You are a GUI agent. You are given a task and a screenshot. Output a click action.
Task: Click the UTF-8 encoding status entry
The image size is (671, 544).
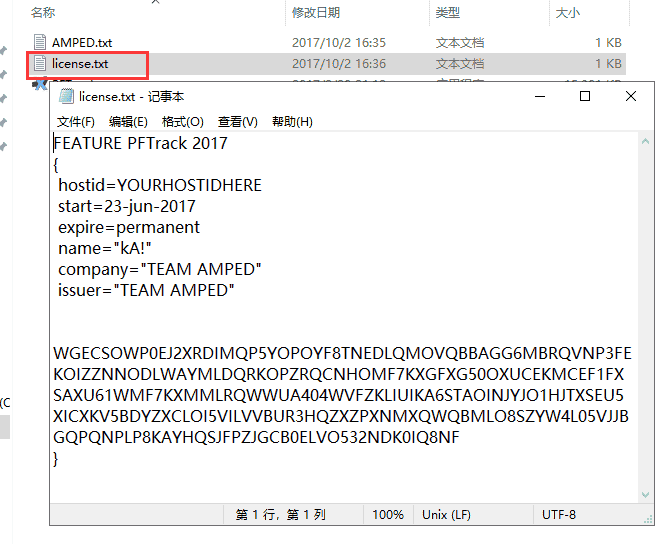point(558,514)
